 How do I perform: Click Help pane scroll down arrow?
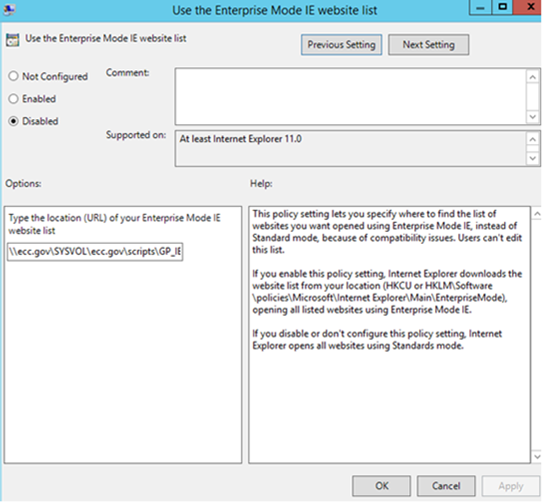pos(537,456)
